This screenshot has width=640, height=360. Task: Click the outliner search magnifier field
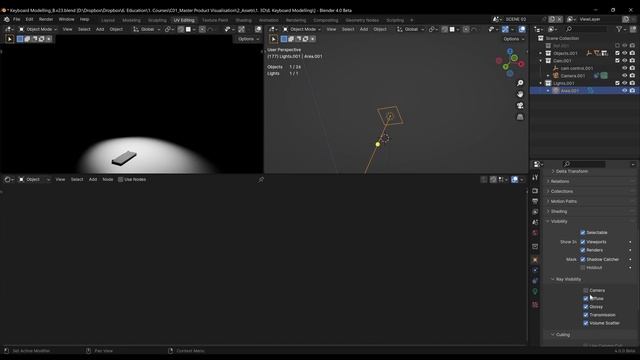click(586, 29)
